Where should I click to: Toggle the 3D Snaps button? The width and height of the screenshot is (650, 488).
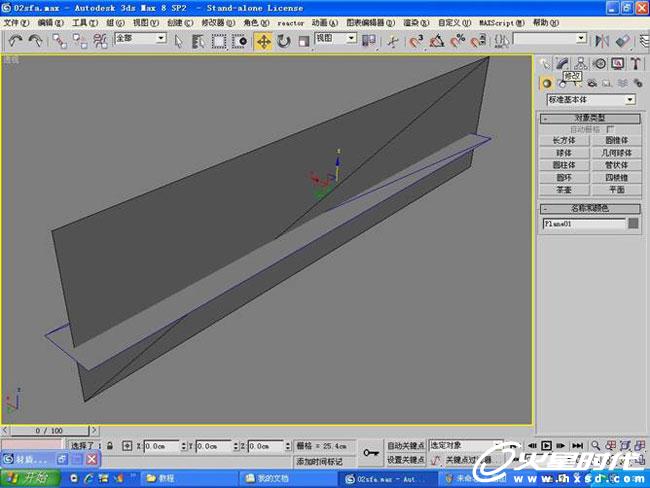(415, 41)
